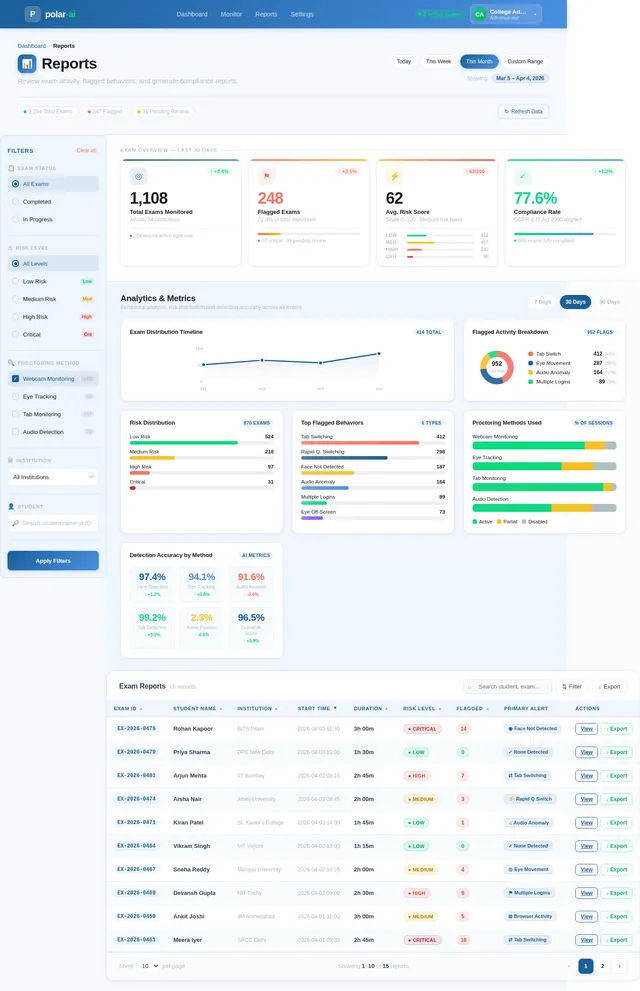This screenshot has width=640, height=991.
Task: Click the Total Exams Monitored card icon
Action: (x=138, y=176)
